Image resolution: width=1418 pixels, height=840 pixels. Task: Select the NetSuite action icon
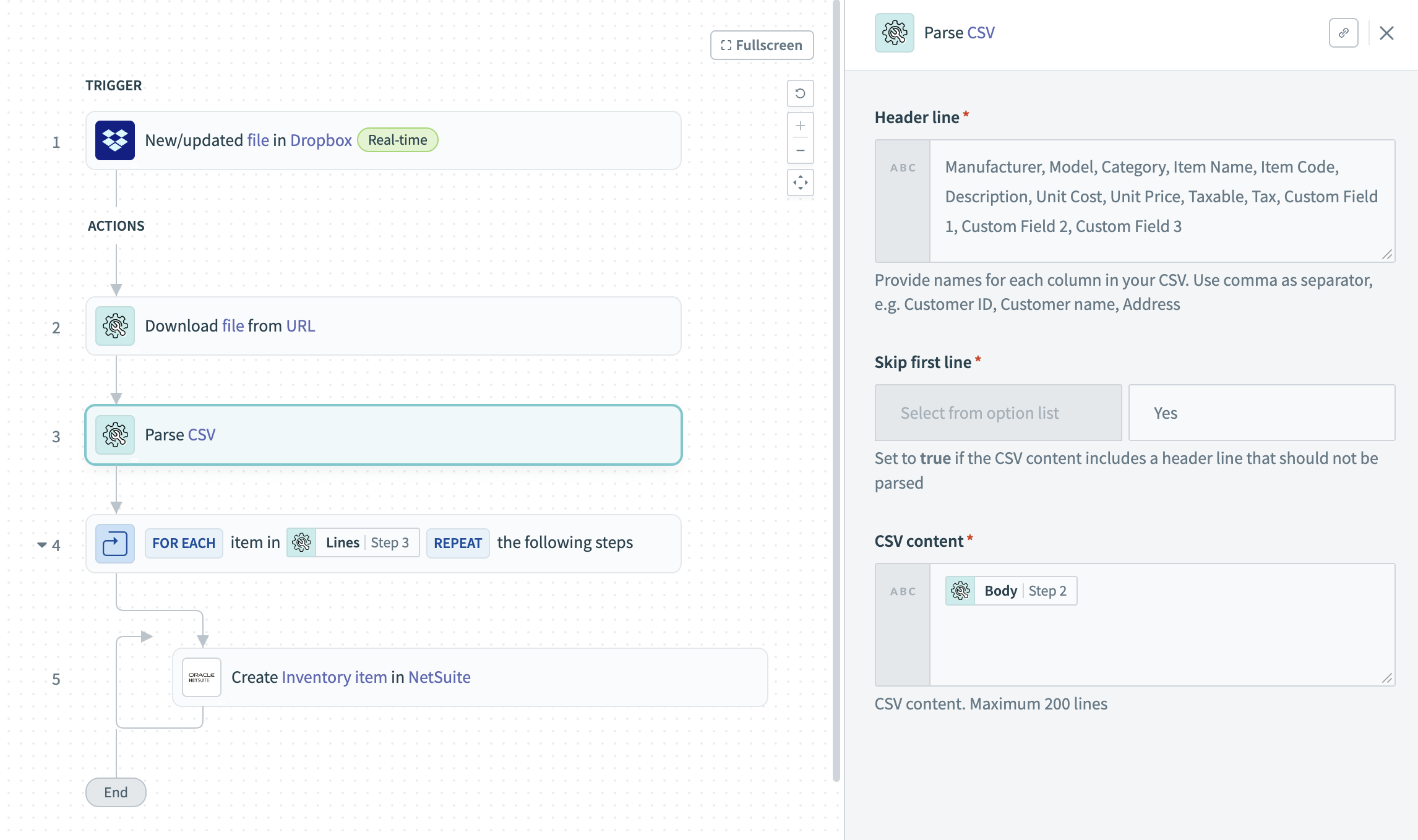tap(202, 677)
